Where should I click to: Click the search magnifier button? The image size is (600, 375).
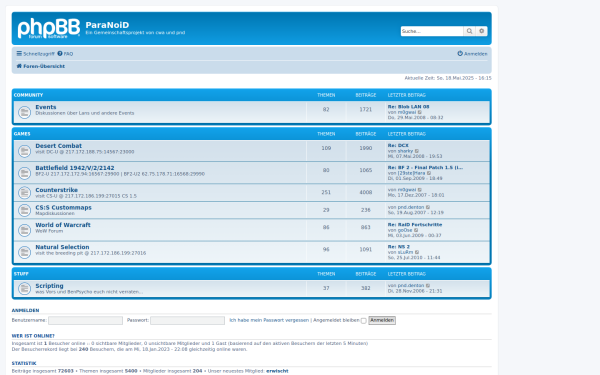coord(469,31)
